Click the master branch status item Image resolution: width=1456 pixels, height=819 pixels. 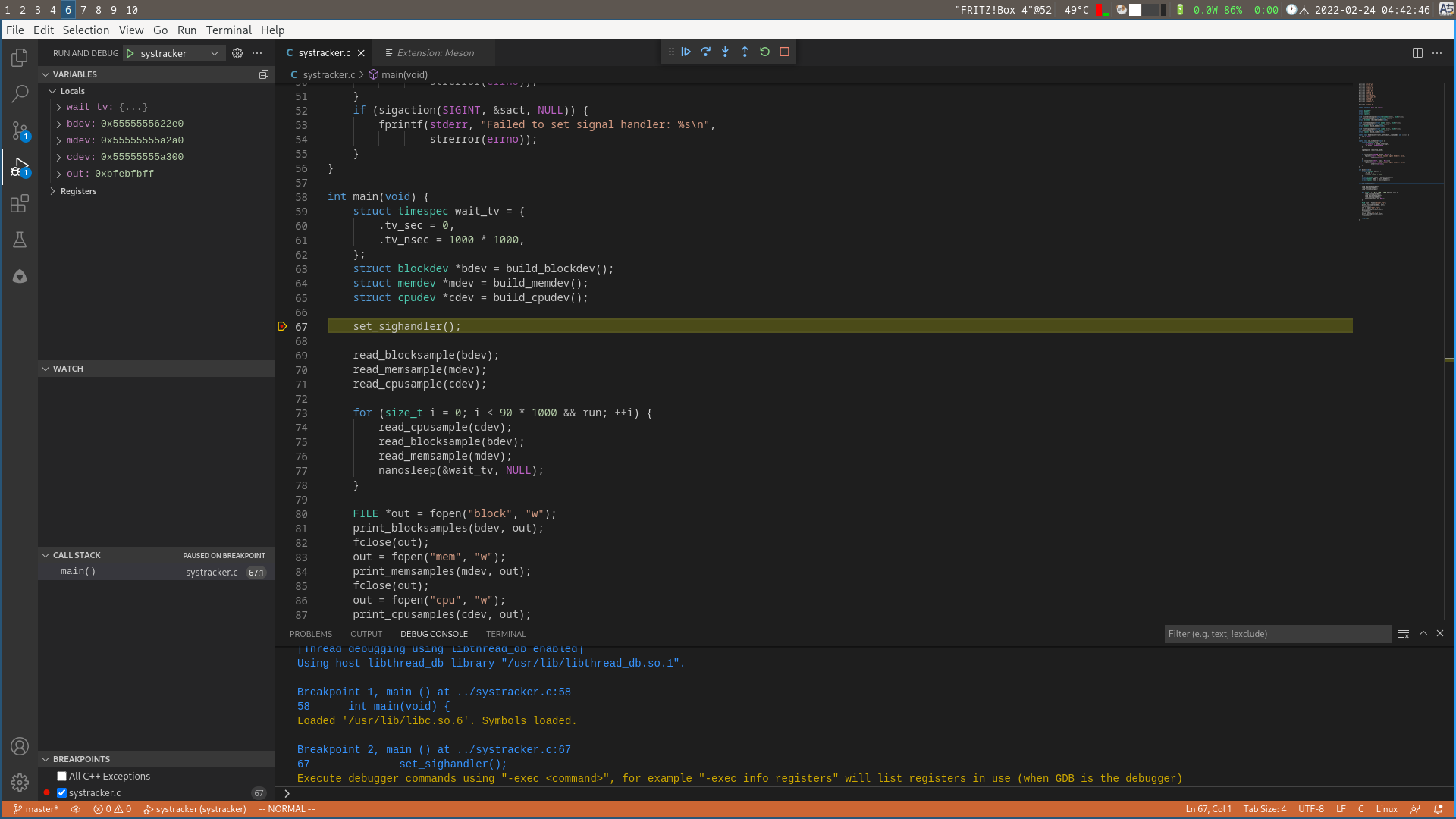(36, 809)
